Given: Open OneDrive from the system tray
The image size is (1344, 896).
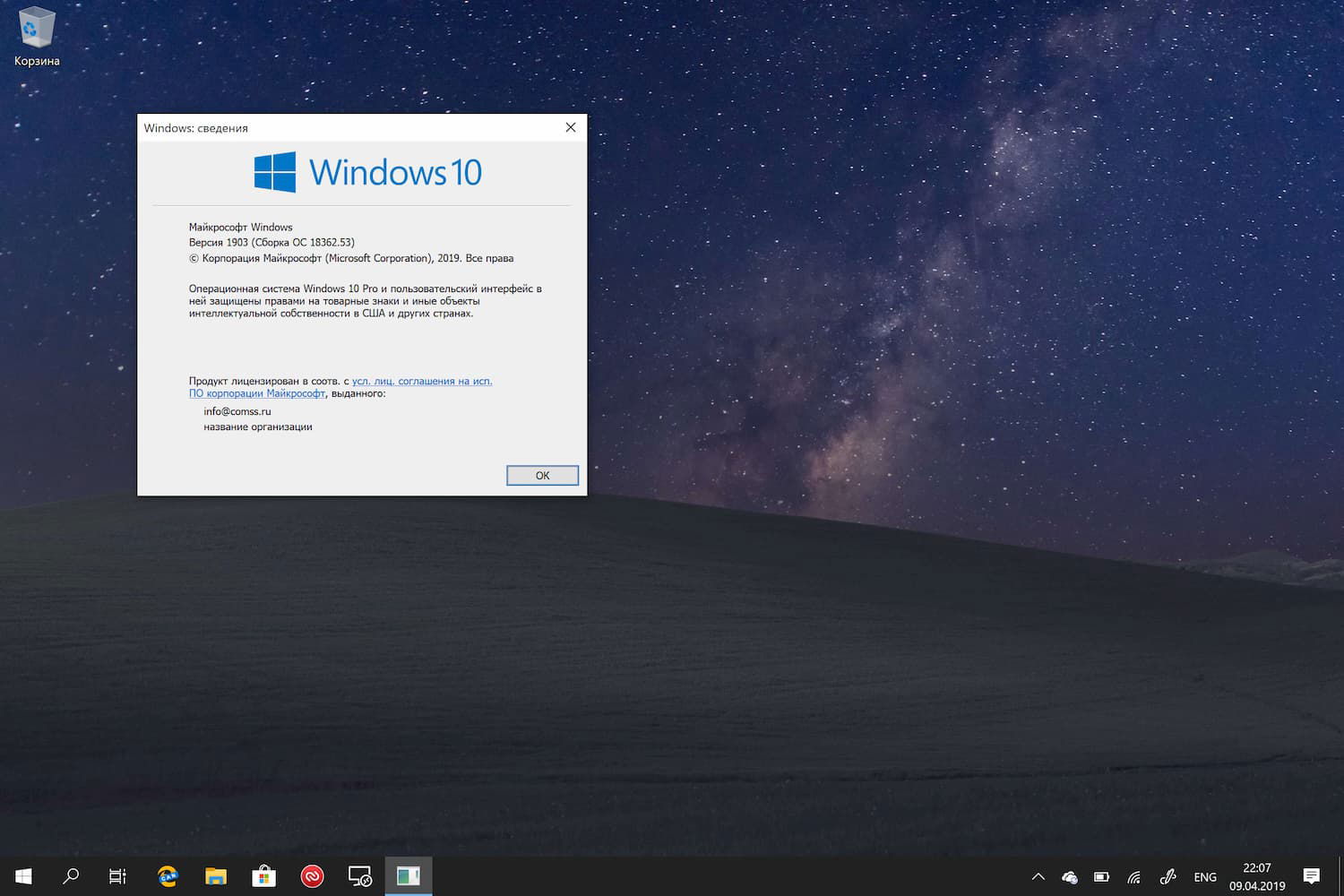Looking at the screenshot, I should click(1069, 876).
